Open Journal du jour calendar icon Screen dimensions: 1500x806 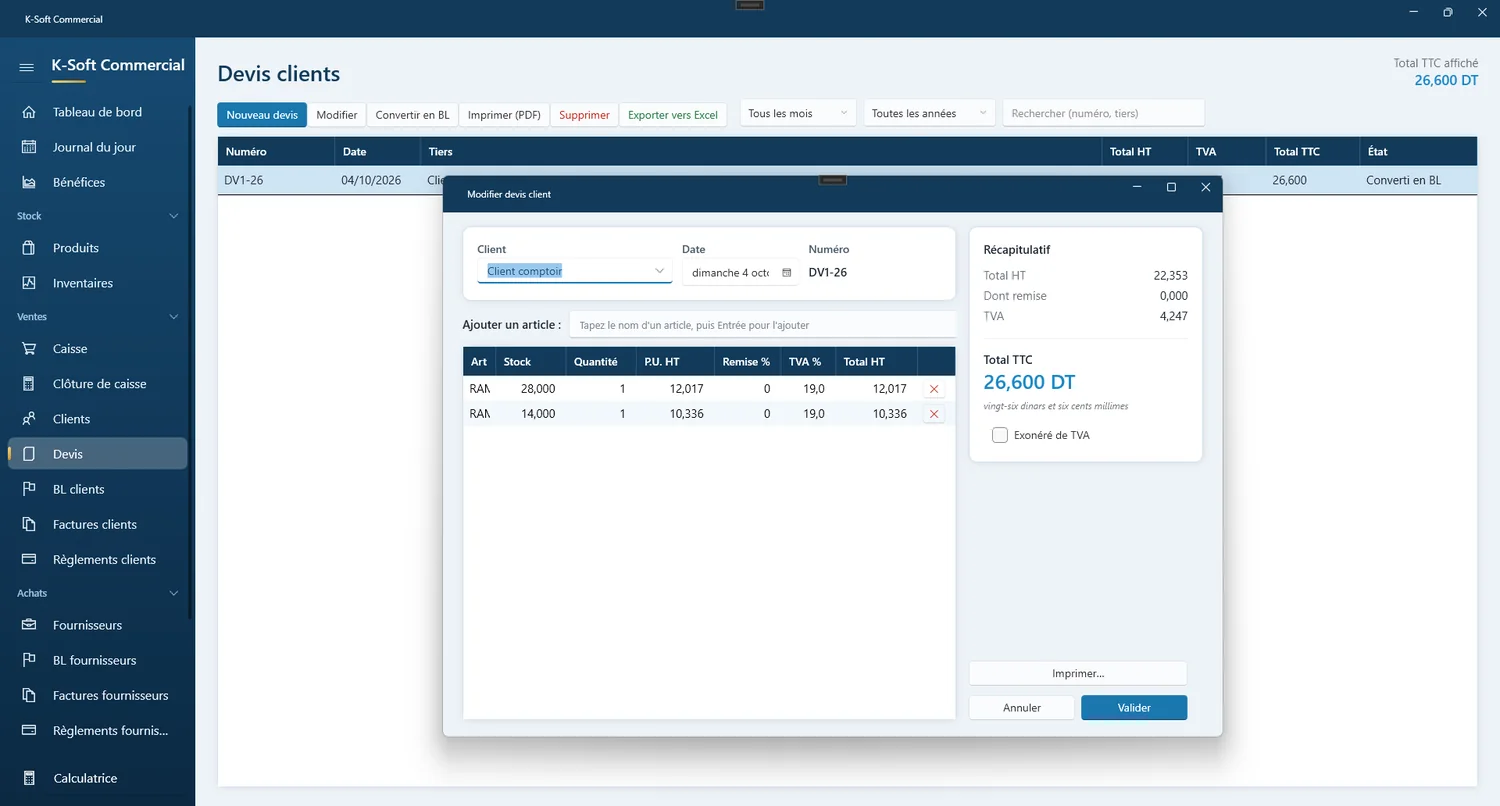[29, 147]
